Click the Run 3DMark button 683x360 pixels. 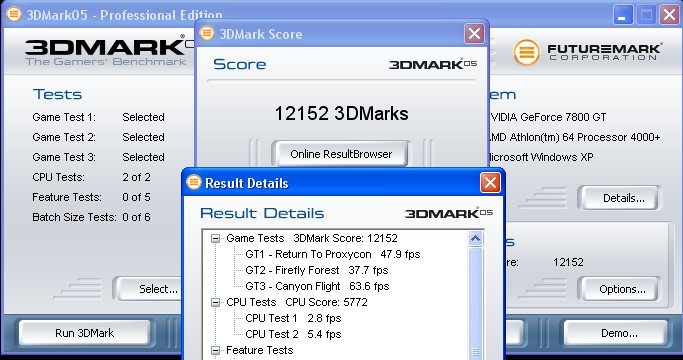[85, 333]
